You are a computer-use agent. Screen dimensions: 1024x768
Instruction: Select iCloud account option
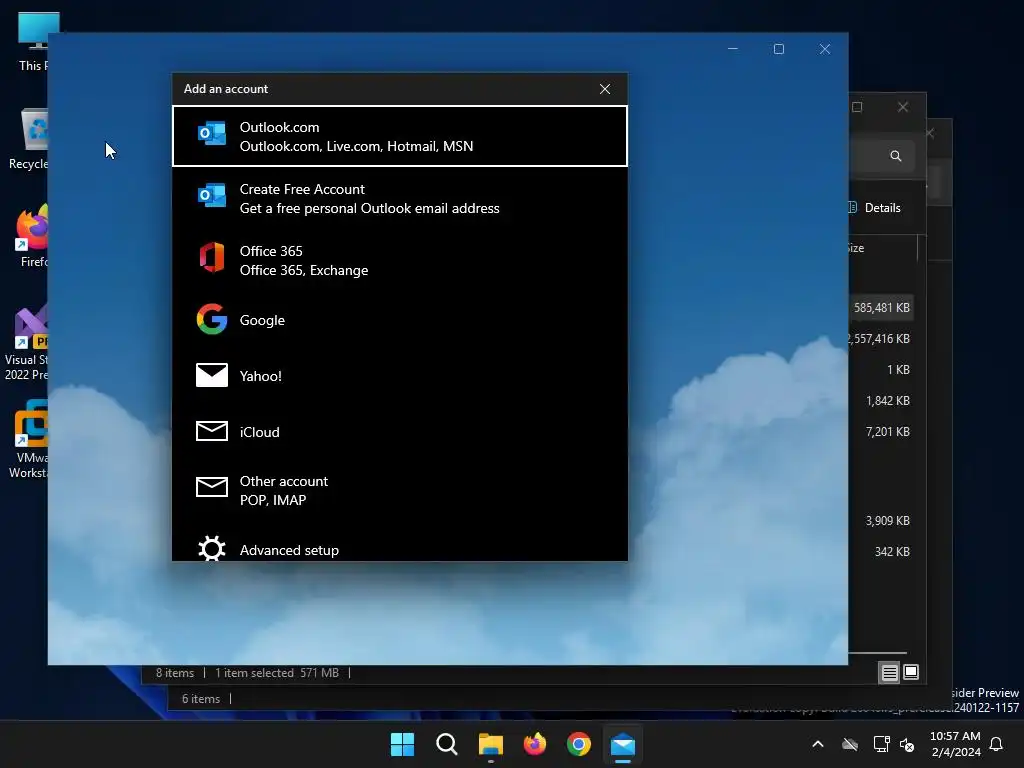(x=400, y=432)
